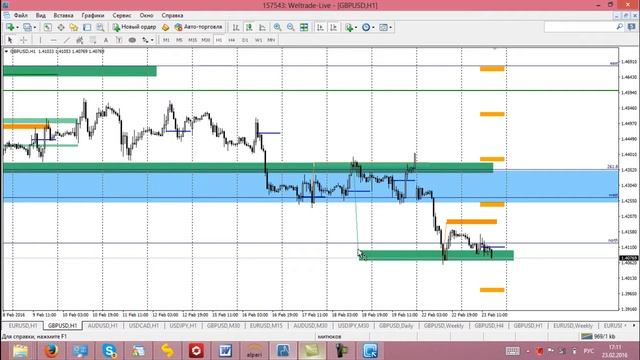The image size is (640, 360).
Task: Select the crosshair tool
Action: tap(23, 40)
